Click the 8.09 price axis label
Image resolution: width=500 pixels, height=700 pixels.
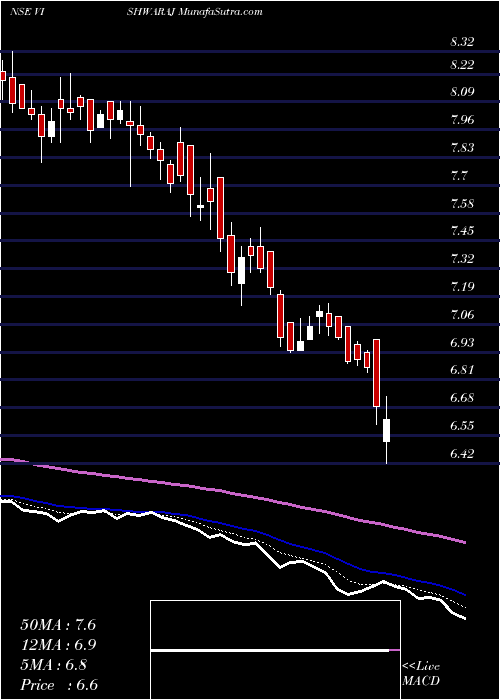click(x=462, y=92)
